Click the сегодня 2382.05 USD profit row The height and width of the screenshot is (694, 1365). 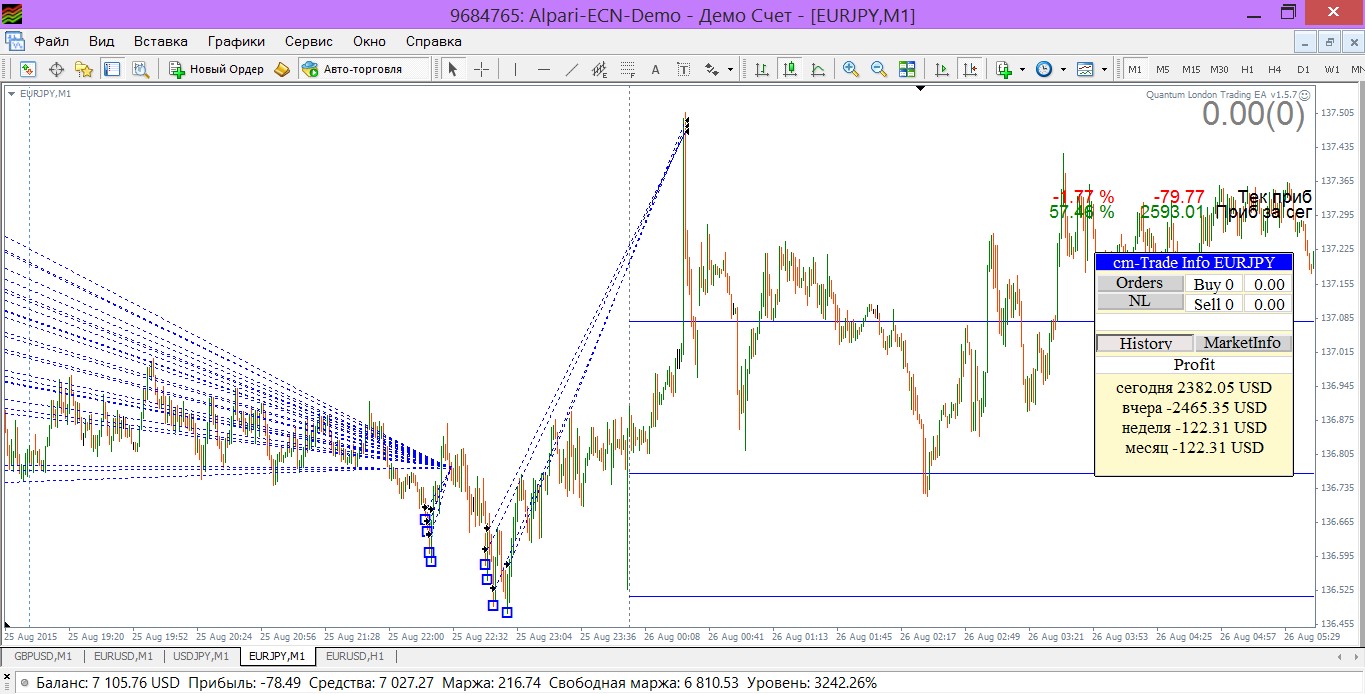pyautogui.click(x=1194, y=387)
